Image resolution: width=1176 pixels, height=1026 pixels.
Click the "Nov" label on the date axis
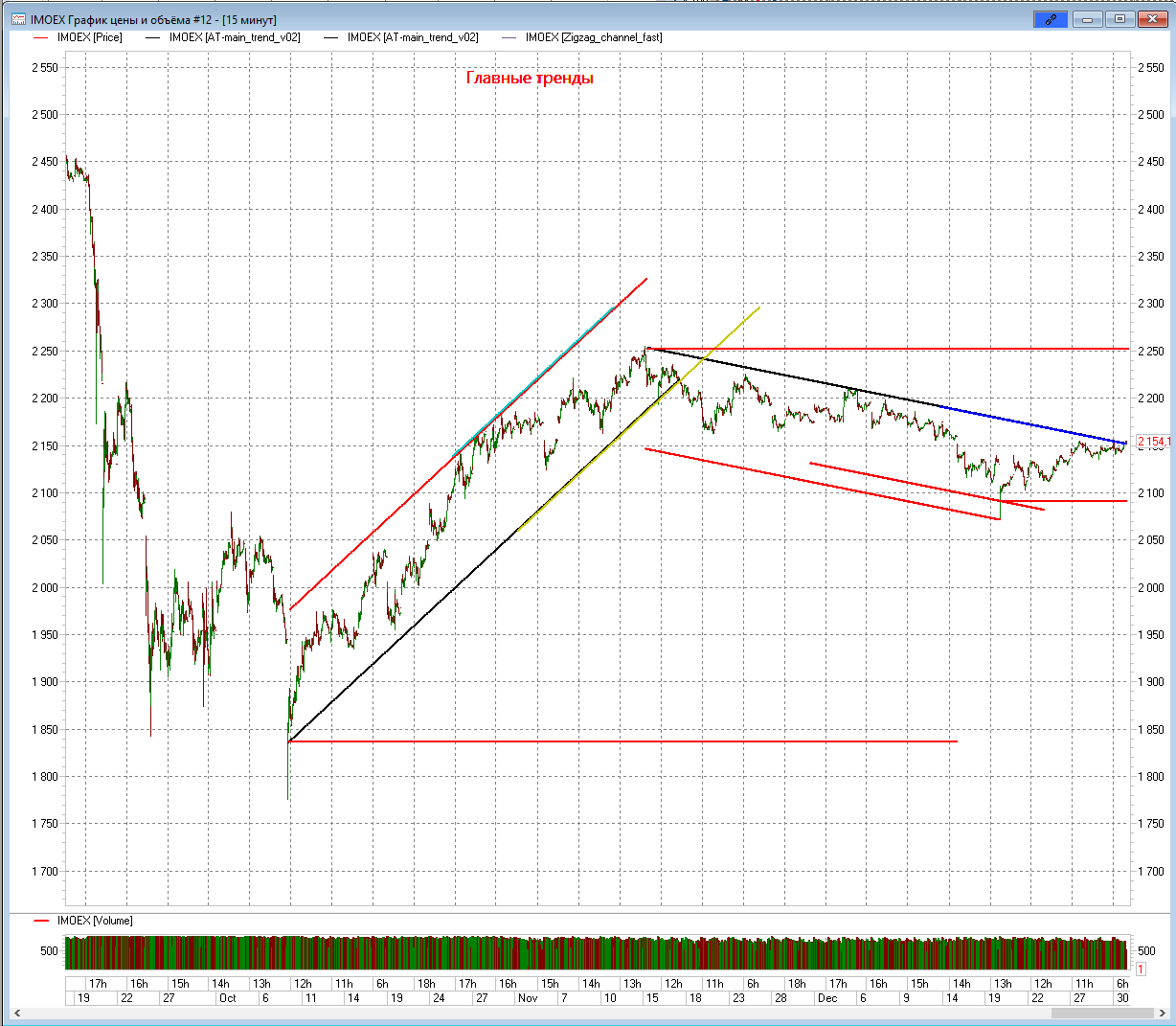tap(528, 998)
